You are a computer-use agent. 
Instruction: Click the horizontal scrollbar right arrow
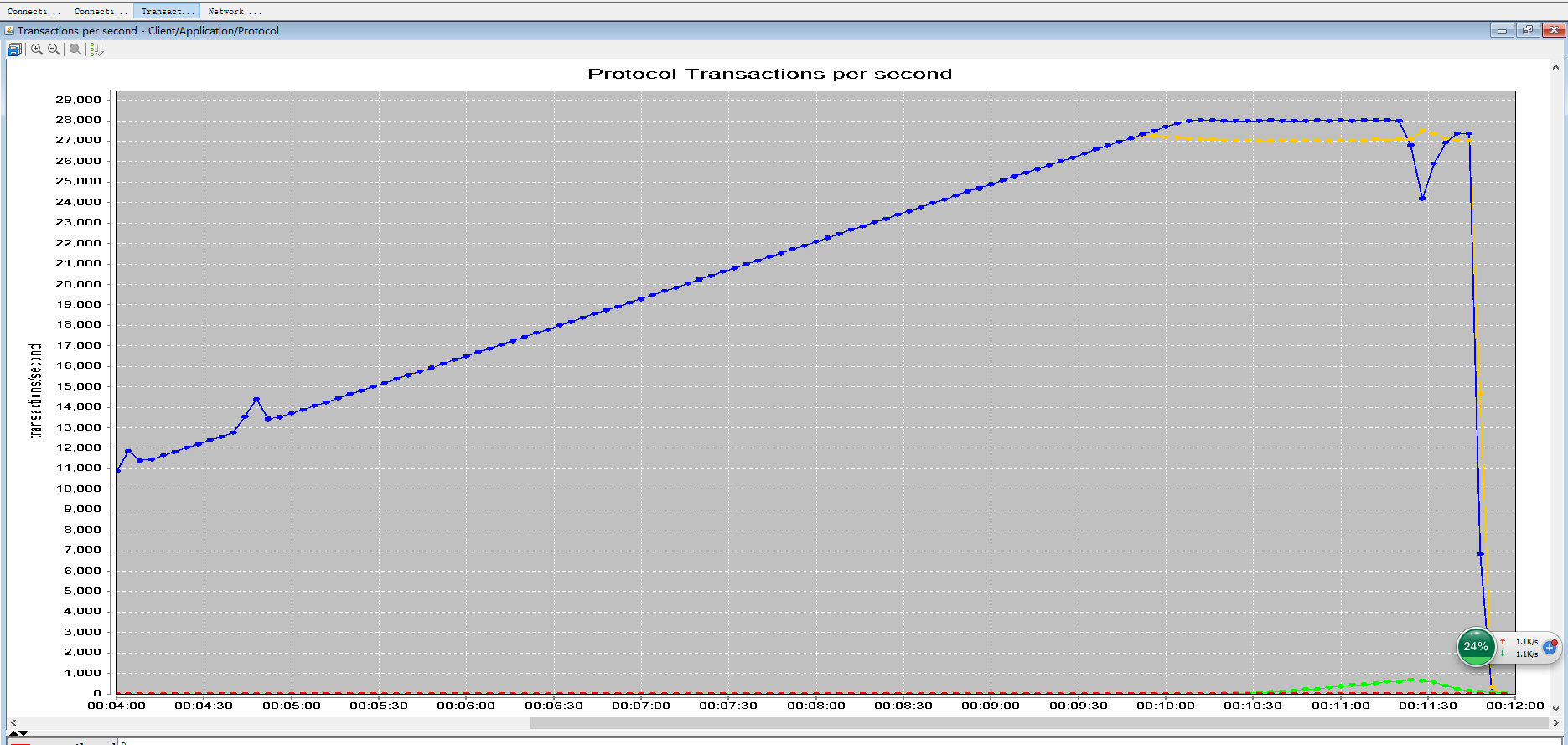tap(1555, 722)
